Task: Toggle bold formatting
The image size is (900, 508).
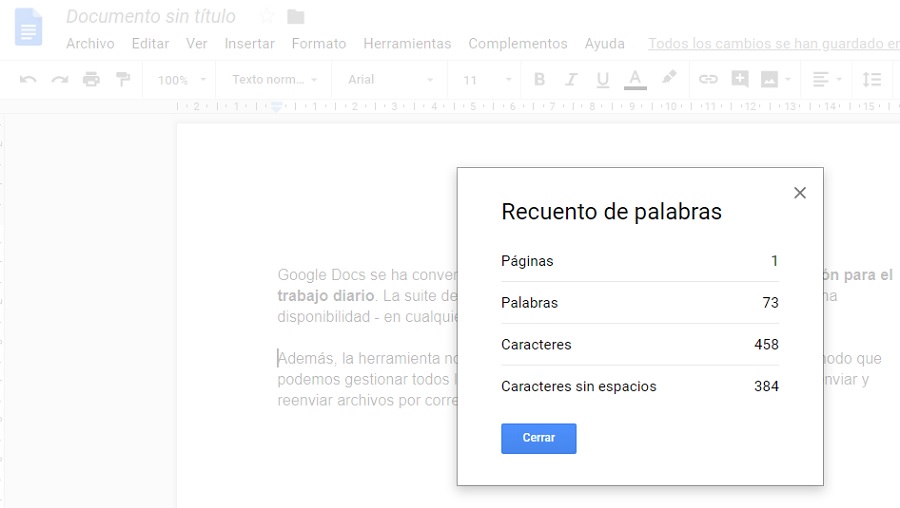Action: (539, 80)
